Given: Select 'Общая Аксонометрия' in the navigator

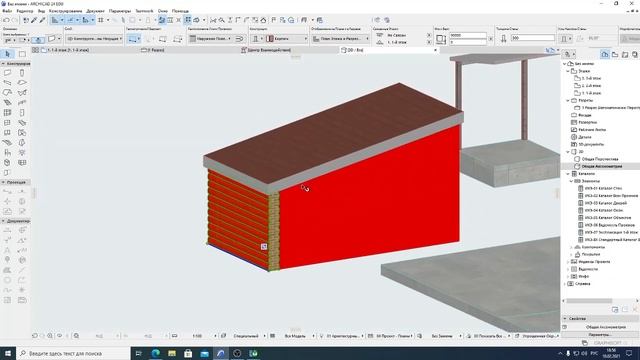Looking at the screenshot, I should [x=602, y=167].
